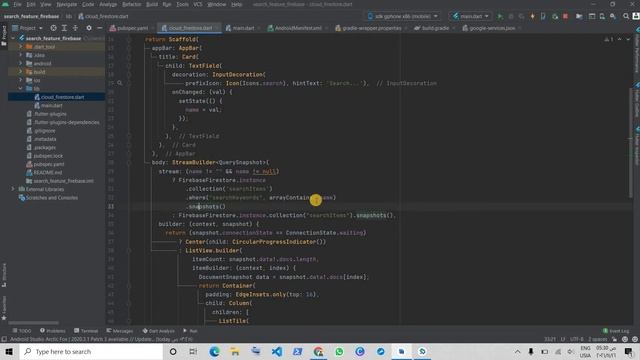Open the VCS menu

coord(198,4)
